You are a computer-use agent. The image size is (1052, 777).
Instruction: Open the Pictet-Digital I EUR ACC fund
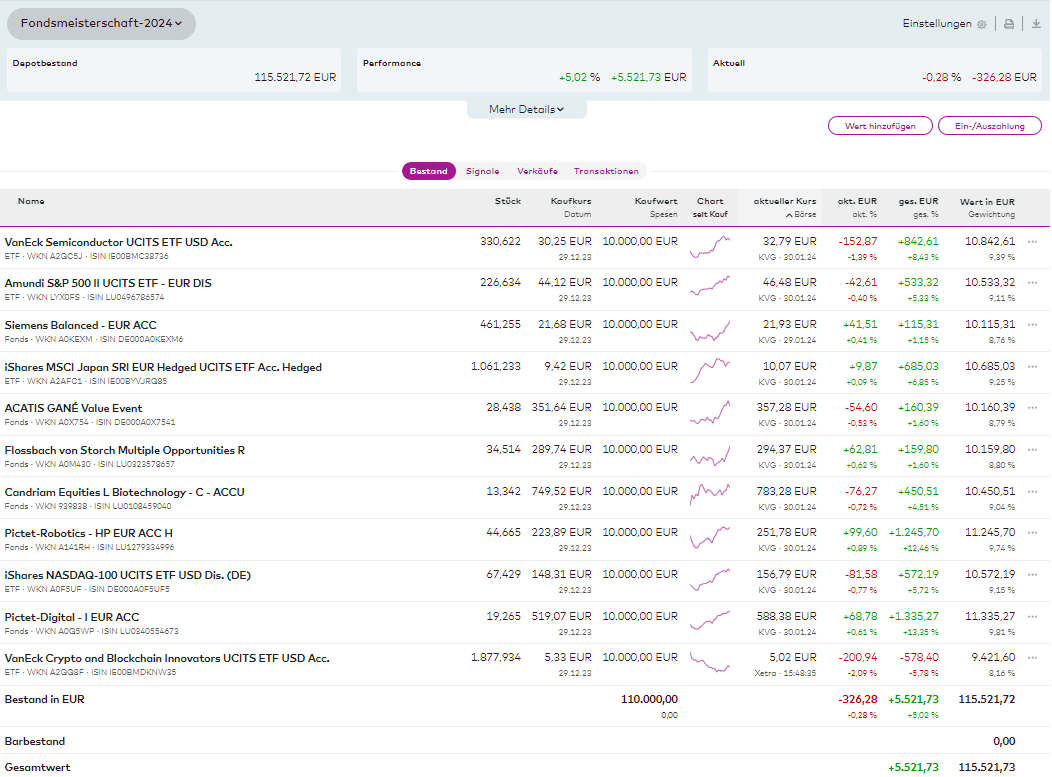pyautogui.click(x=72, y=617)
